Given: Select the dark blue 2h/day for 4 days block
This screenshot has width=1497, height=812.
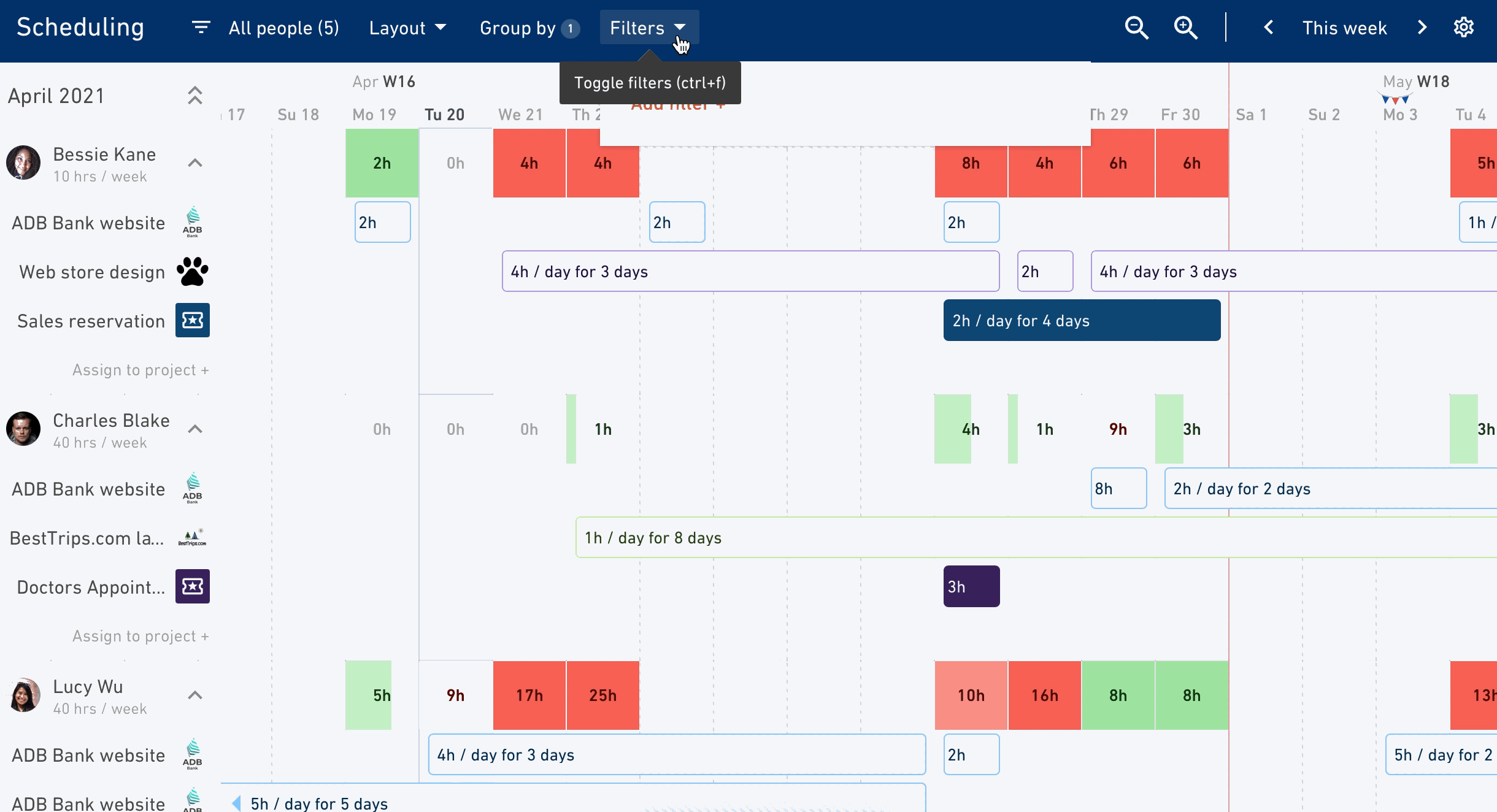Looking at the screenshot, I should (1082, 320).
